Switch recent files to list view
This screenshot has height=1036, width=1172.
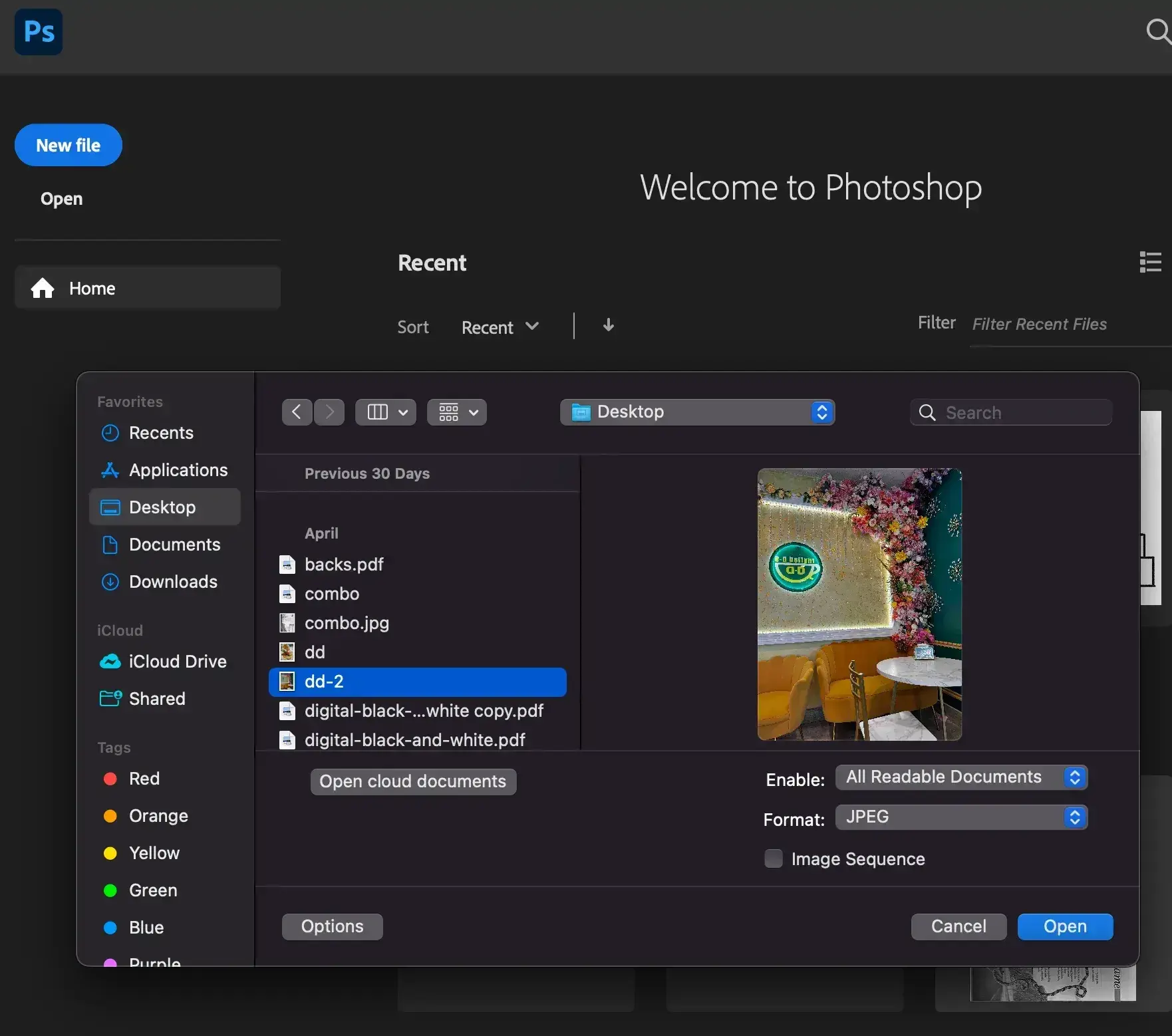pyautogui.click(x=1149, y=261)
